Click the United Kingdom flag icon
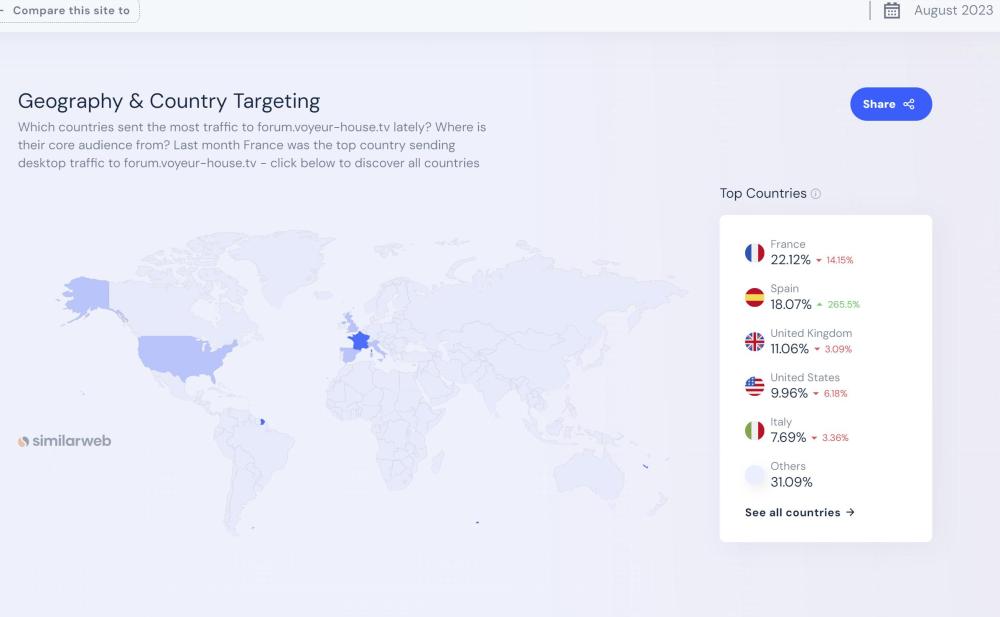Image resolution: width=1000 pixels, height=617 pixels. (754, 341)
